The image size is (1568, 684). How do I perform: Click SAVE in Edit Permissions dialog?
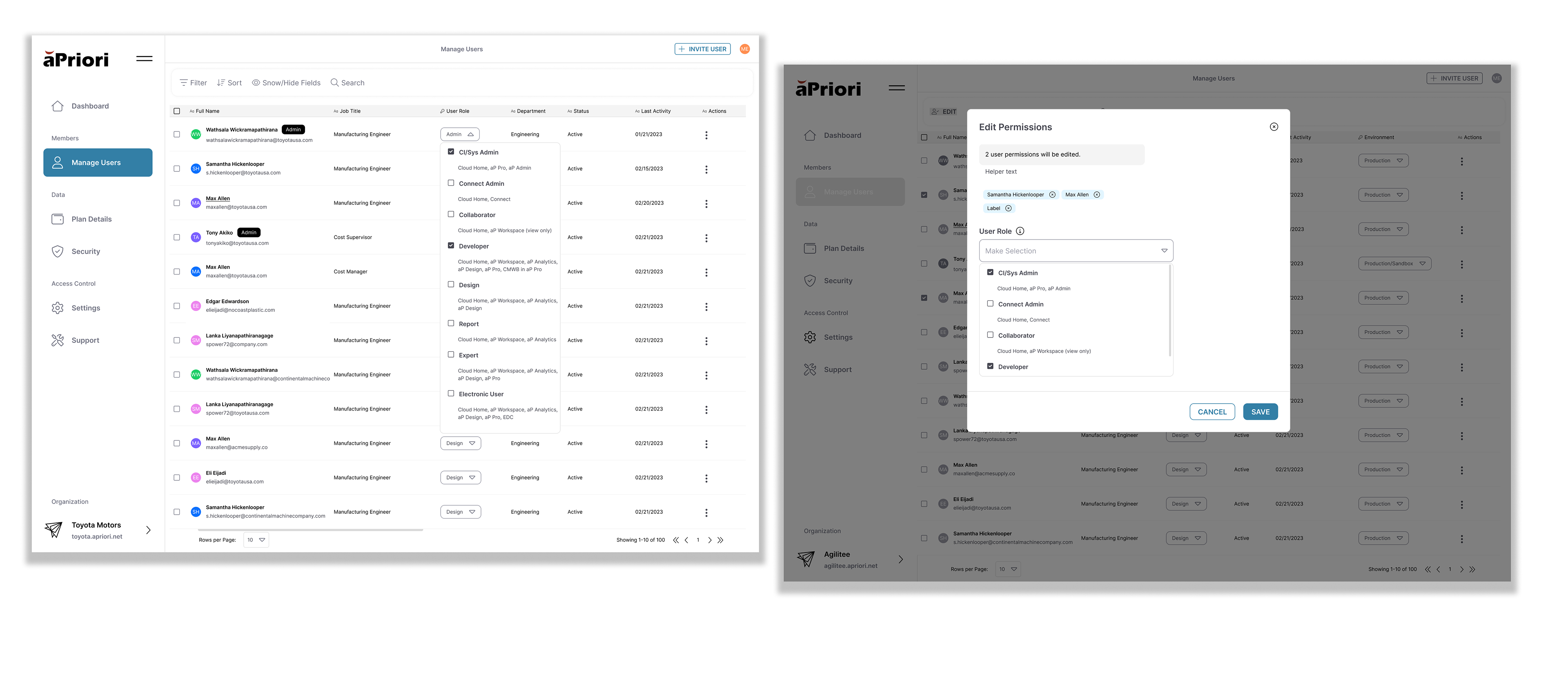pyautogui.click(x=1260, y=412)
